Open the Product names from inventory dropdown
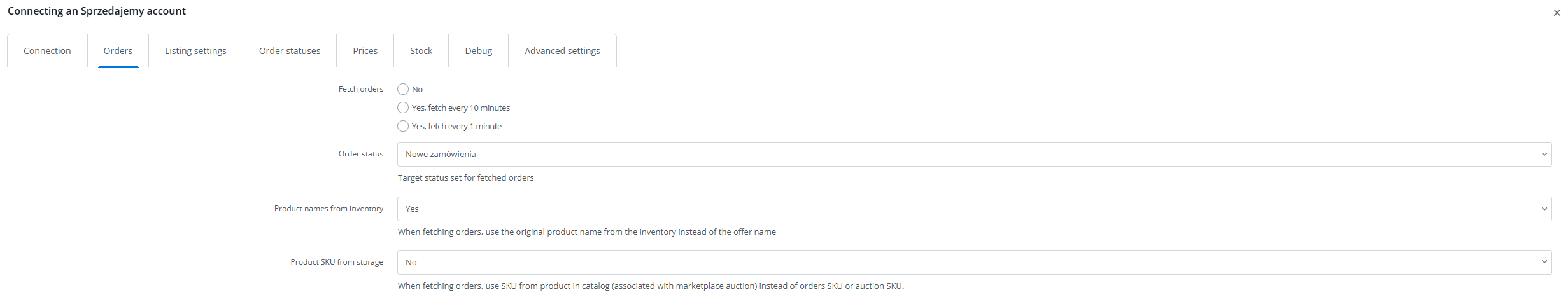 point(974,209)
